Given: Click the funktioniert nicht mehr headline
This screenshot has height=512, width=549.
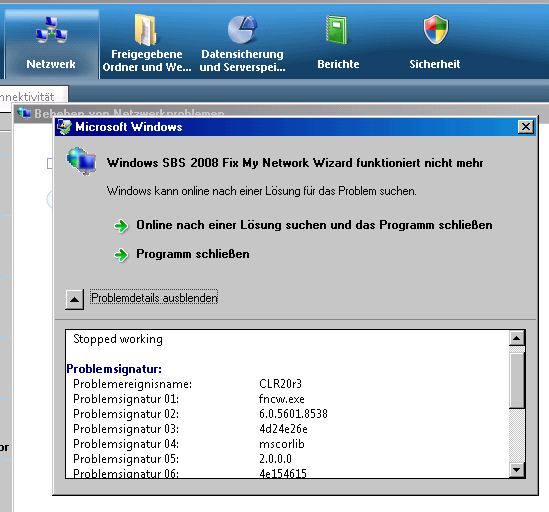Looking at the screenshot, I should pyautogui.click(x=295, y=163).
